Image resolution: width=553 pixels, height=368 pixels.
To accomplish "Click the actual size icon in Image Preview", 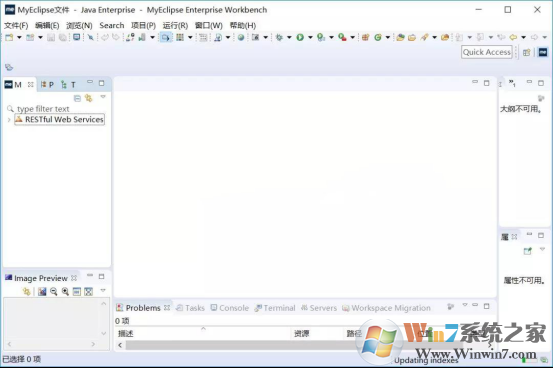I will (77, 291).
